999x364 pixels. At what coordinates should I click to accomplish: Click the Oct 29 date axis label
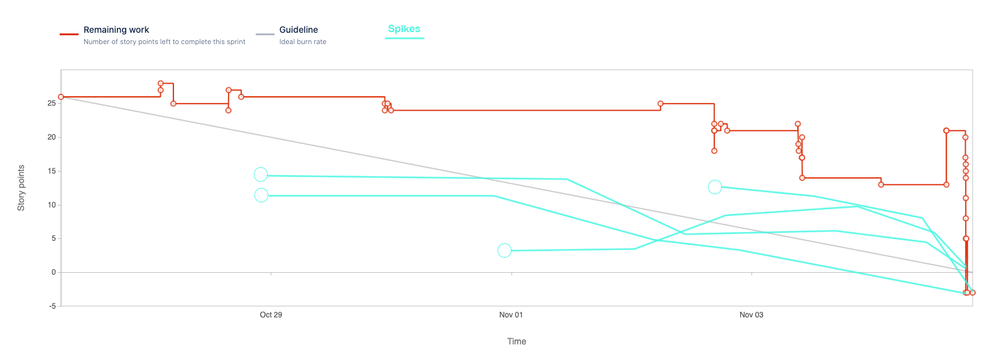coord(271,315)
